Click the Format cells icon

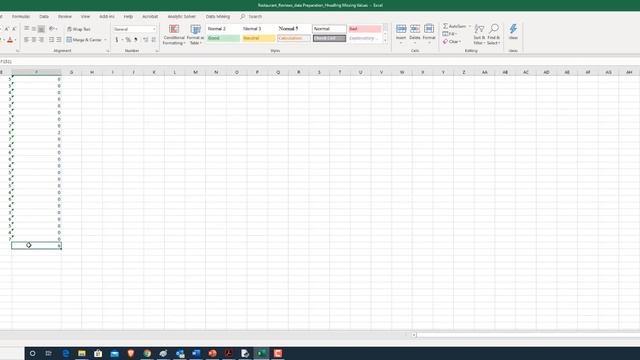pos(429,29)
